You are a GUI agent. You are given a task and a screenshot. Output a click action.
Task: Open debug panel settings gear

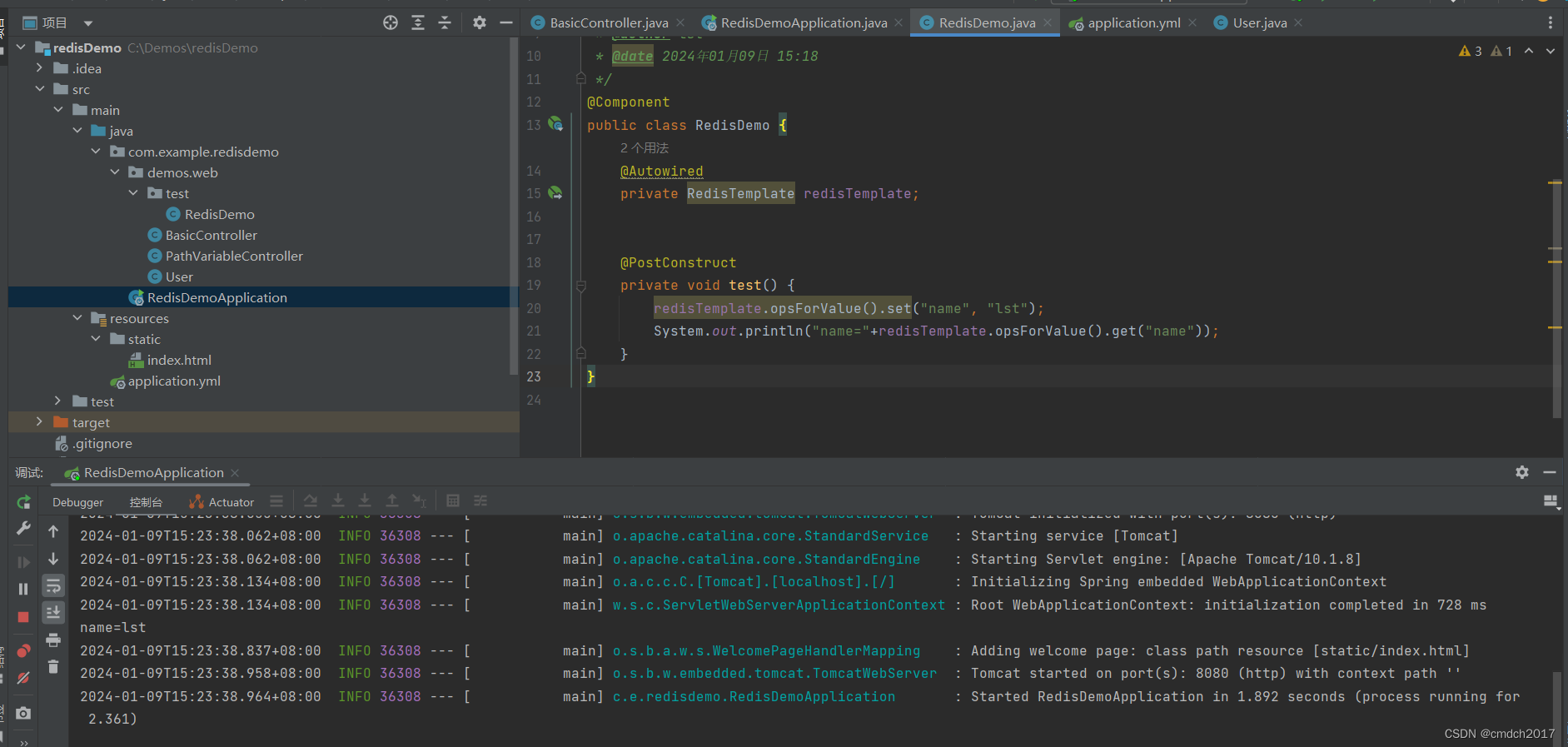pyautogui.click(x=1522, y=472)
